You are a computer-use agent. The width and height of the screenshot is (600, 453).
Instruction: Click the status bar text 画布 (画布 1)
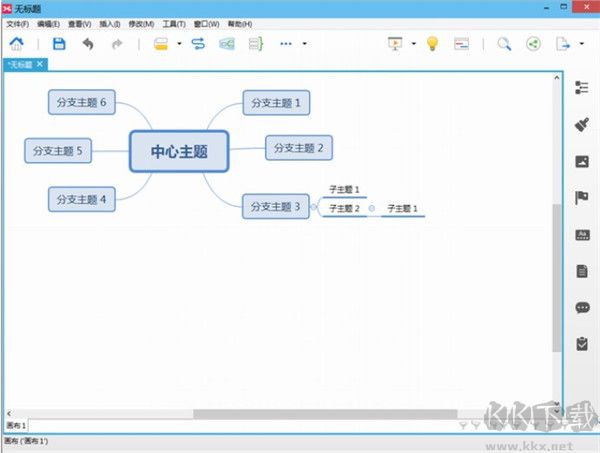pyautogui.click(x=26, y=441)
